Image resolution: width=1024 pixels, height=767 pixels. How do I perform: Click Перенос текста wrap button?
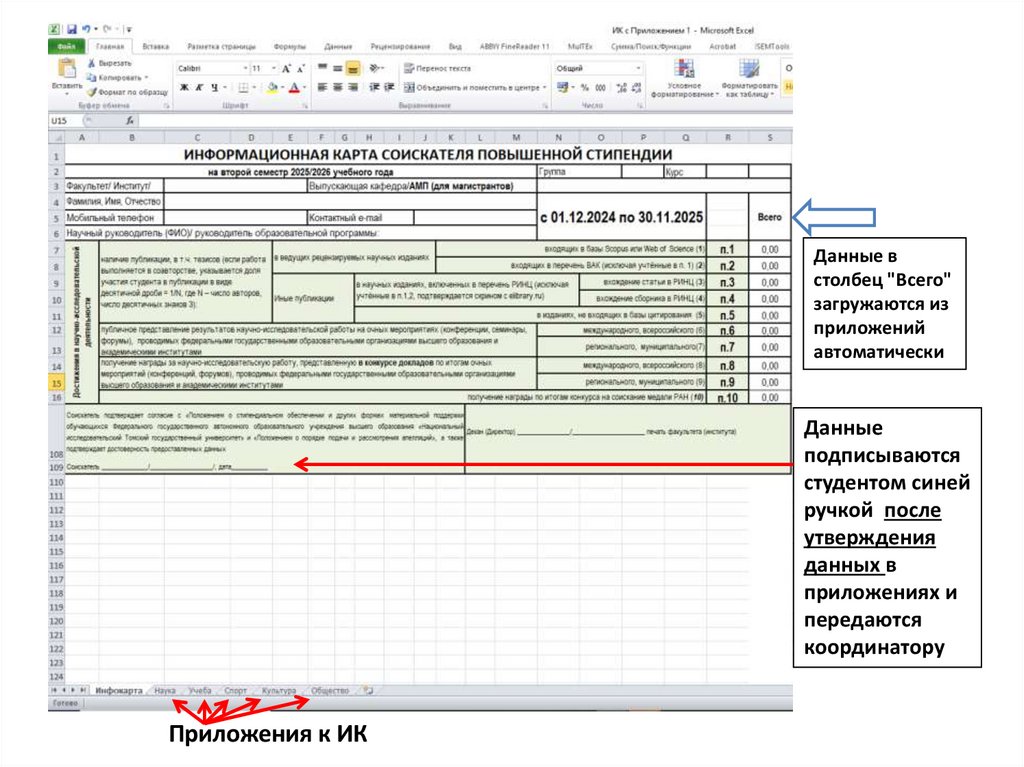[437, 68]
